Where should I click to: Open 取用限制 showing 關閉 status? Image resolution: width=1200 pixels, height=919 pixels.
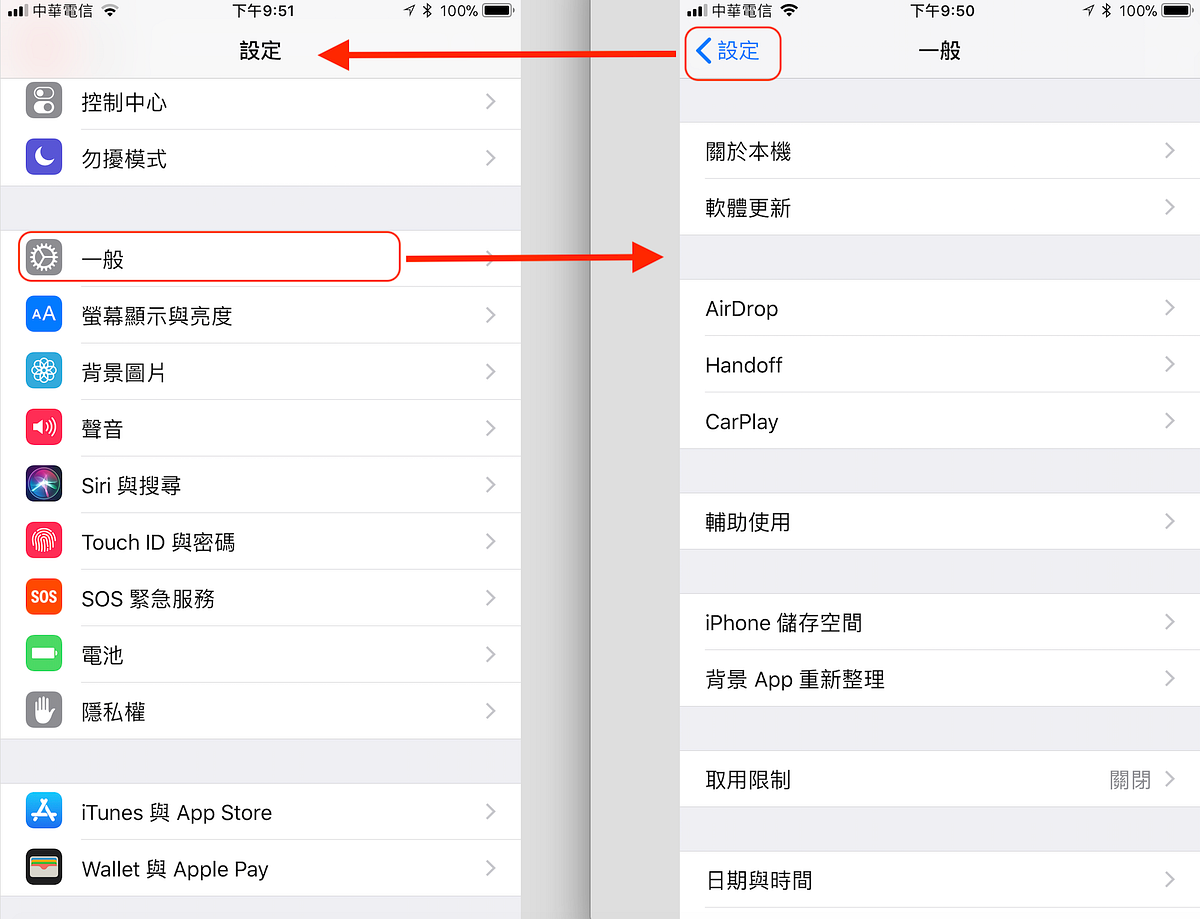click(940, 779)
